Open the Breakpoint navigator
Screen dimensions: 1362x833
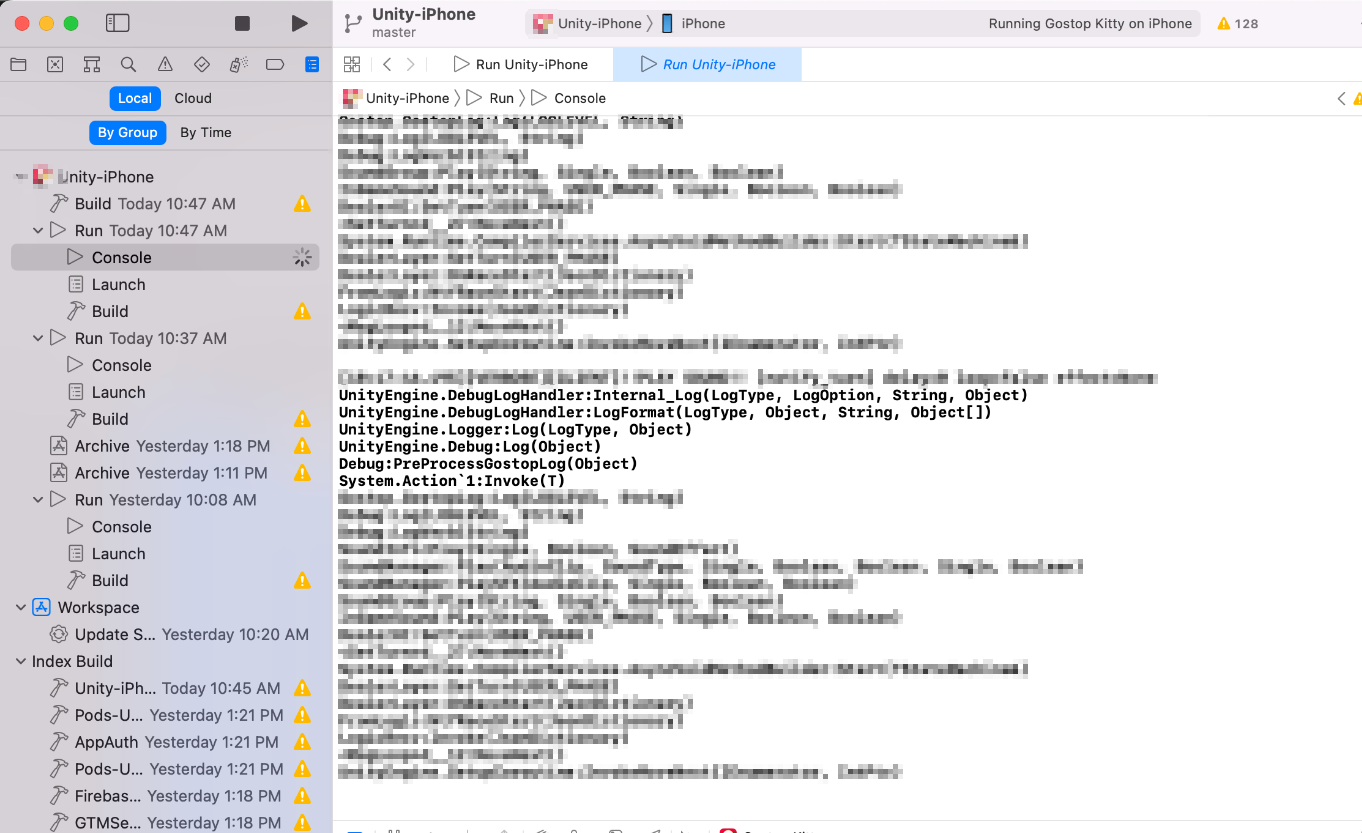coord(275,64)
